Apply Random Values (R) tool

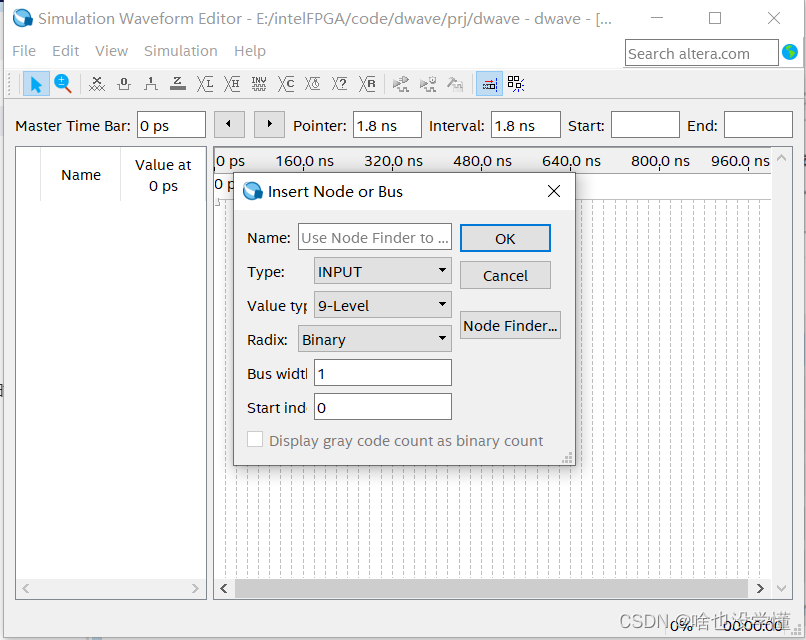[x=367, y=84]
